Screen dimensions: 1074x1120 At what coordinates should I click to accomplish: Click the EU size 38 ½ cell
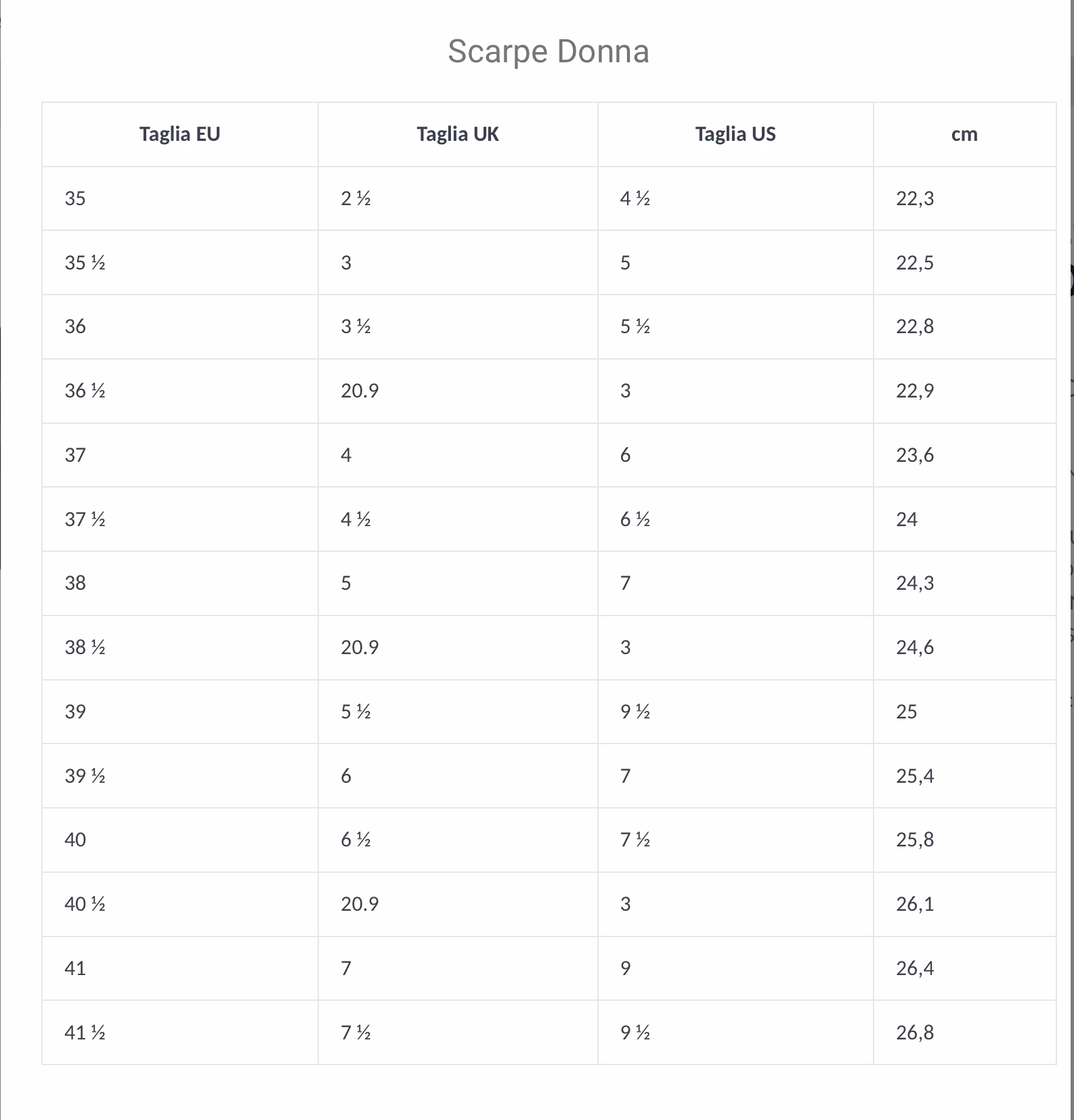pyautogui.click(x=85, y=647)
